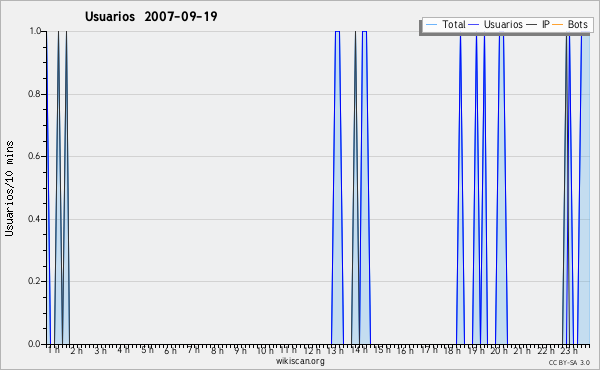Click the '6 h' x-axis label
Screen dimensions: 600x370
coord(170,350)
